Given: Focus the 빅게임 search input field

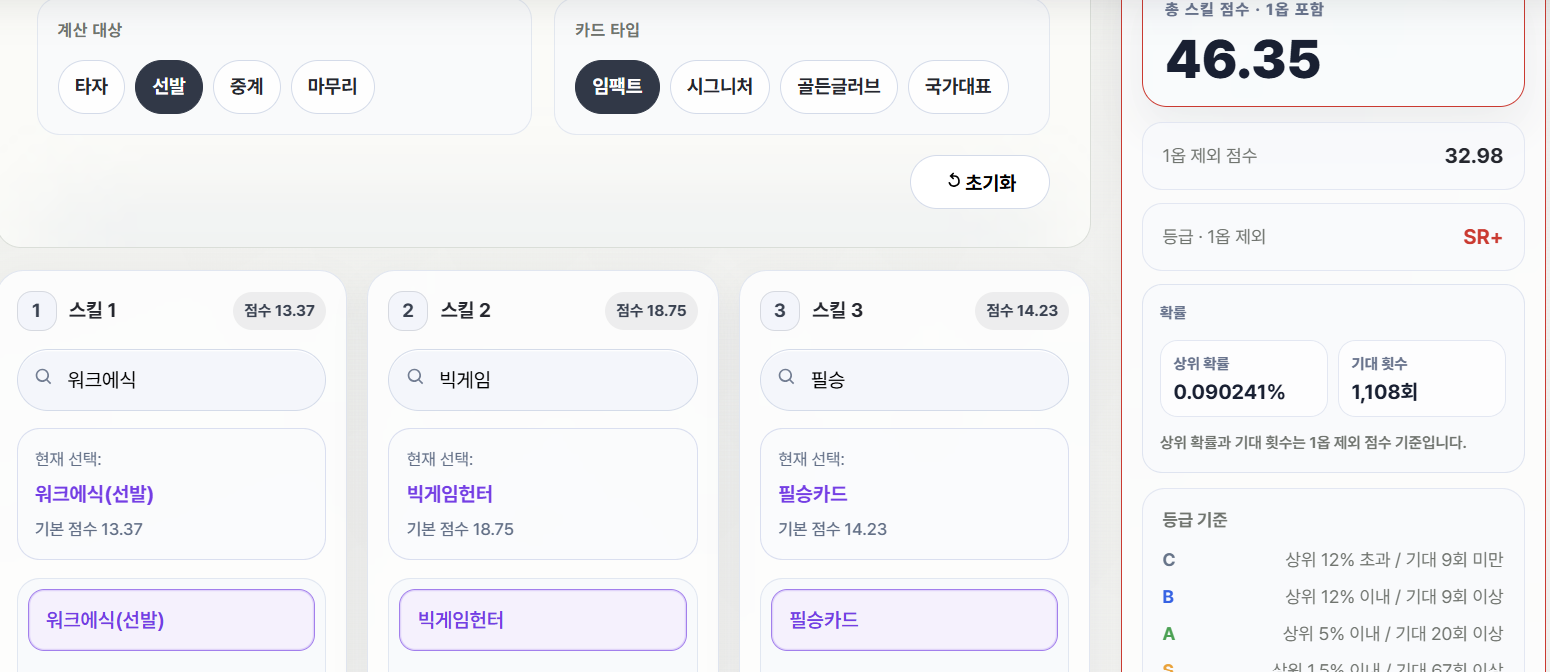Looking at the screenshot, I should 543,379.
